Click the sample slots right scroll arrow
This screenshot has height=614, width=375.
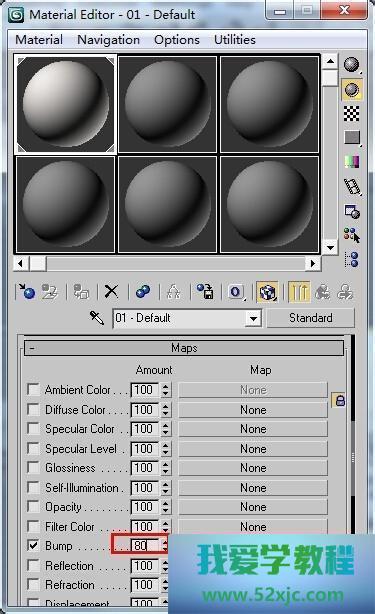tap(313, 264)
